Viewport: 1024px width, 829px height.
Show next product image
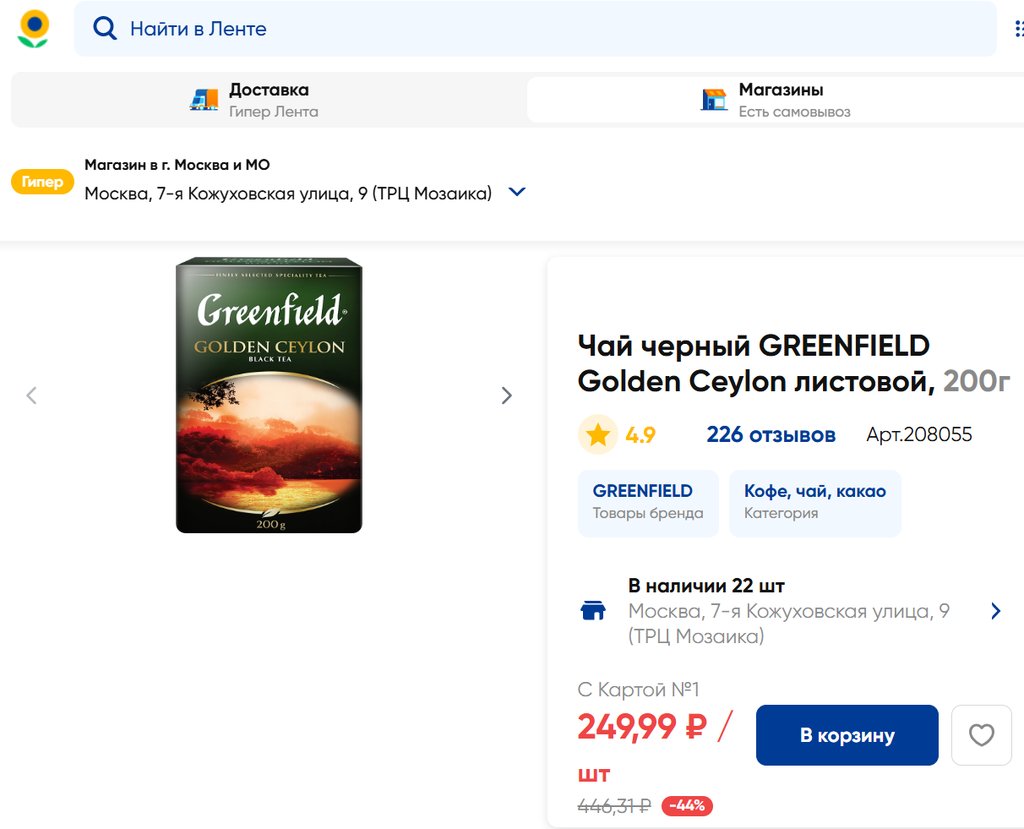(506, 395)
